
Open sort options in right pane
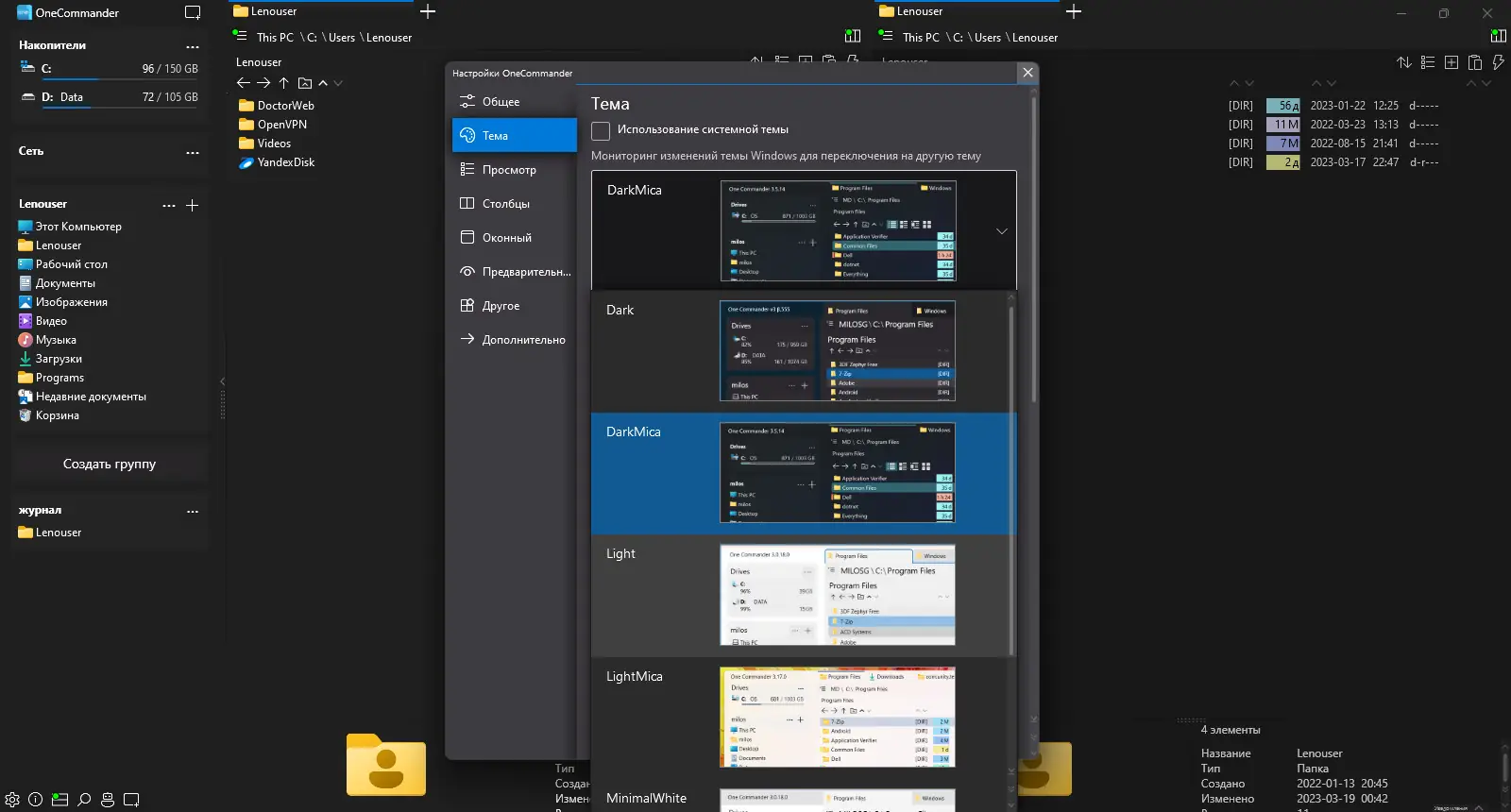coord(1404,62)
